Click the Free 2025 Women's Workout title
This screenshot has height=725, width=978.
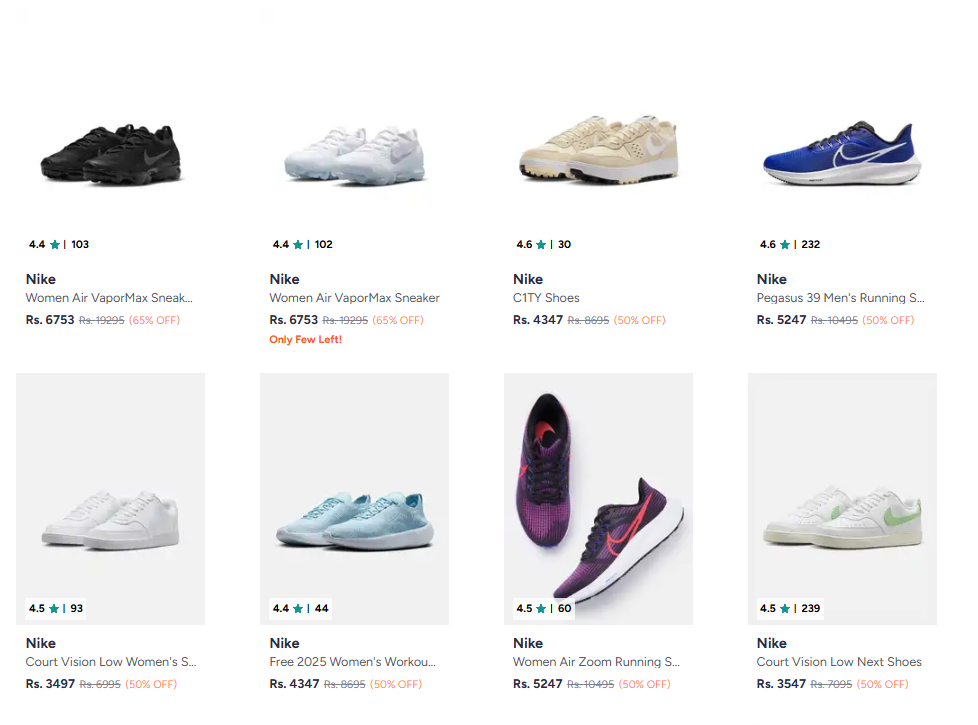coord(352,662)
